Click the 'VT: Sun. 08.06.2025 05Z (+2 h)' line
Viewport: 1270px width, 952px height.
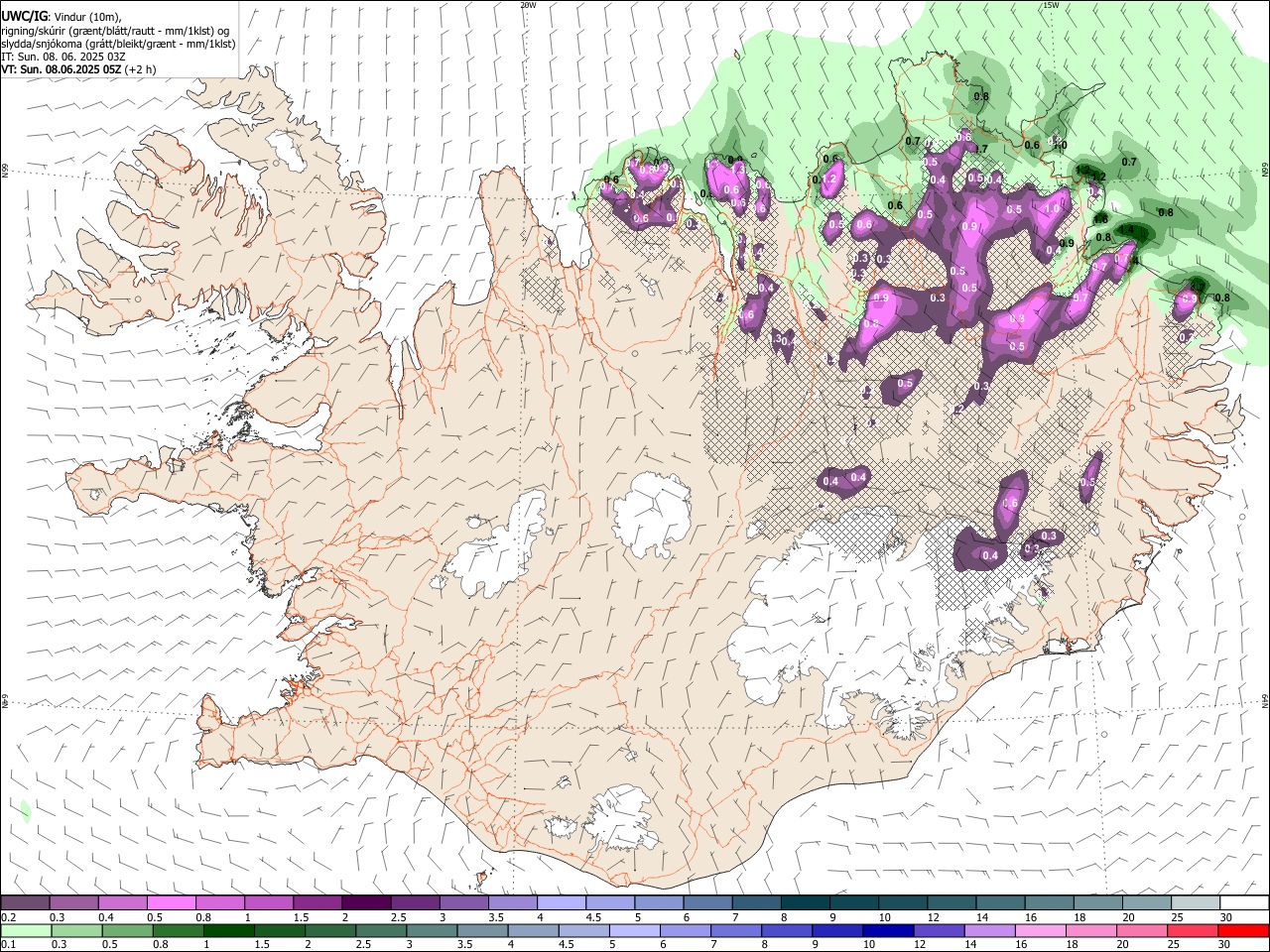click(78, 69)
